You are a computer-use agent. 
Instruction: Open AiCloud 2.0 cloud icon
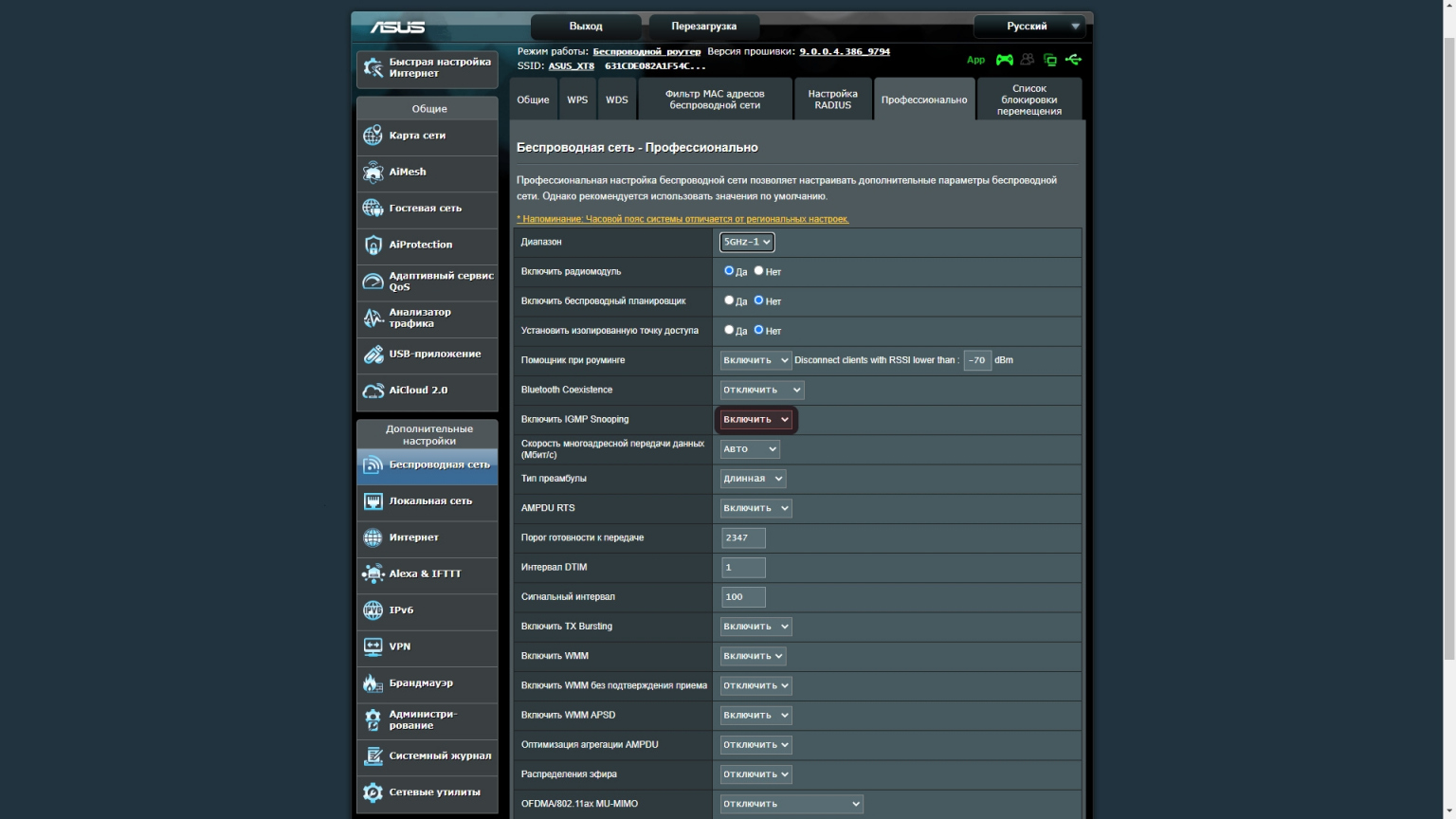pyautogui.click(x=373, y=391)
